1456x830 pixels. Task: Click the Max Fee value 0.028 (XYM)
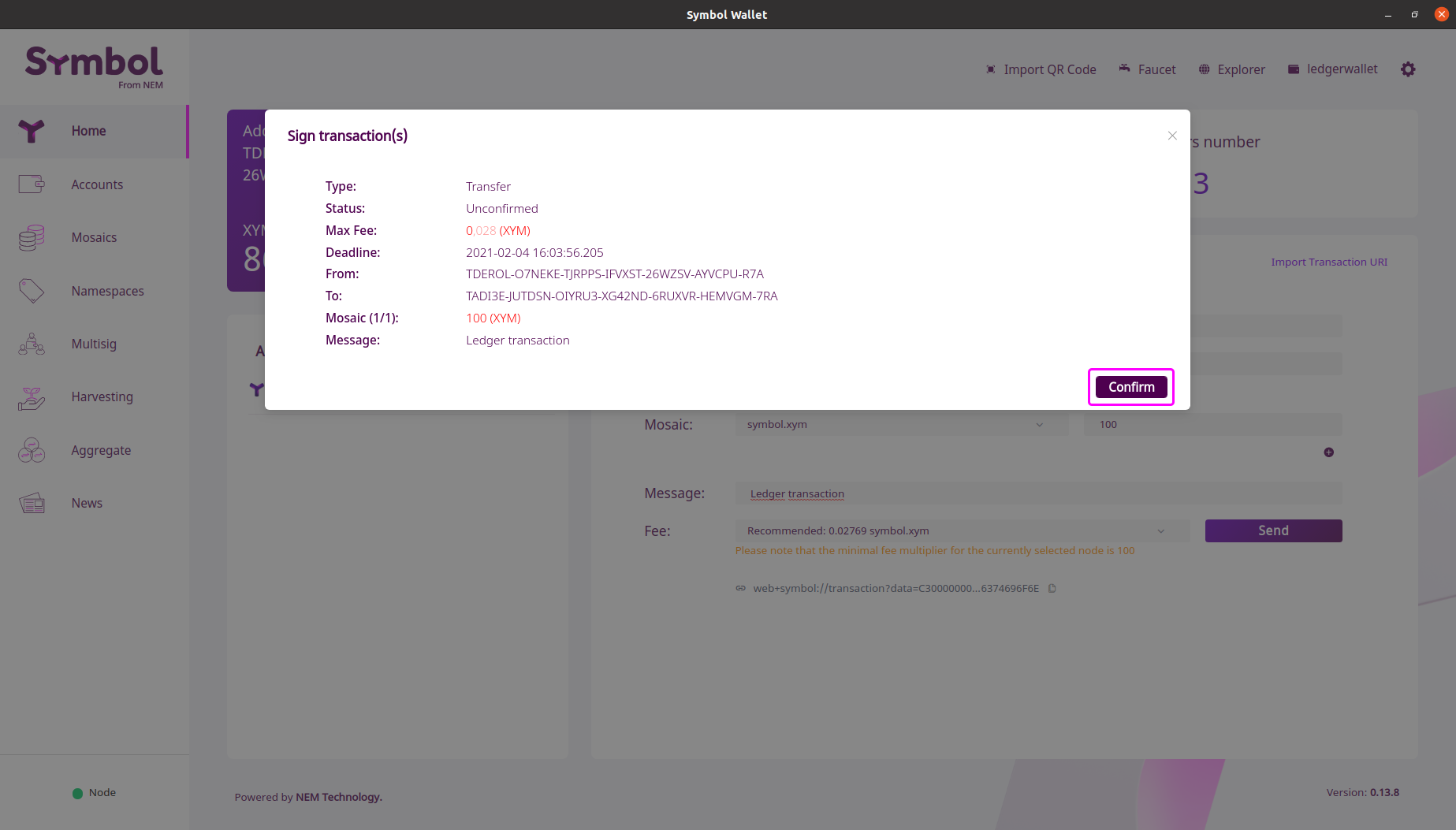tap(498, 230)
